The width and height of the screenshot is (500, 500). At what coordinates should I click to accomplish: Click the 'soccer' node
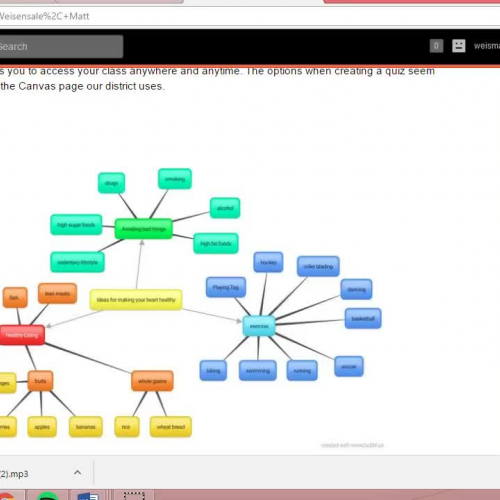(349, 366)
